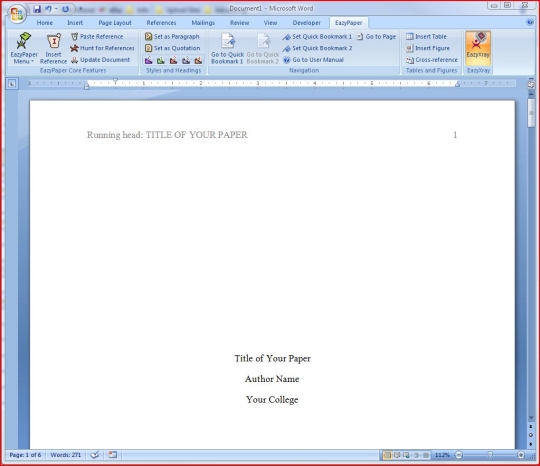Click the Running head header text

pos(167,135)
